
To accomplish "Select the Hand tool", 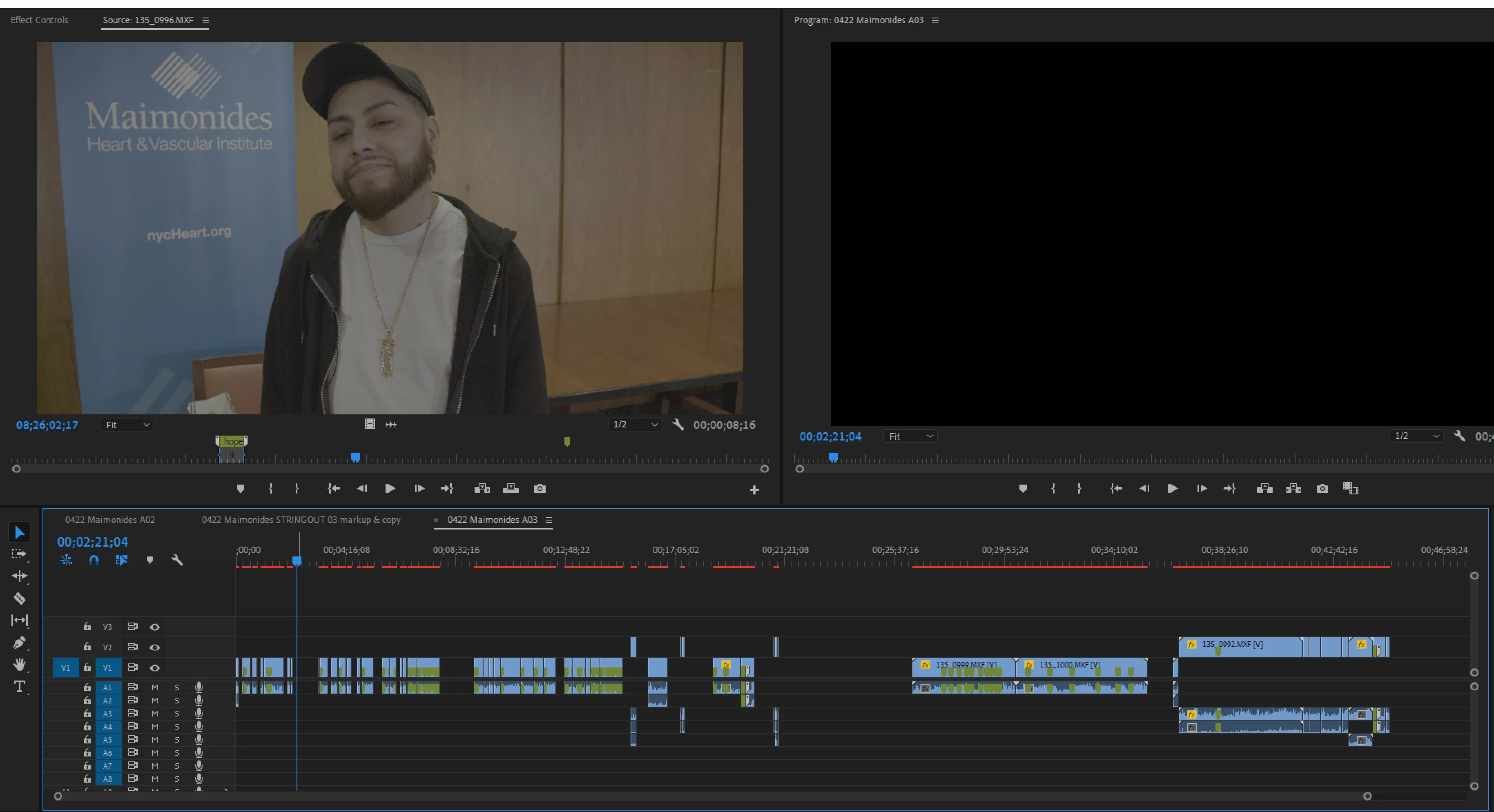I will pyautogui.click(x=19, y=664).
